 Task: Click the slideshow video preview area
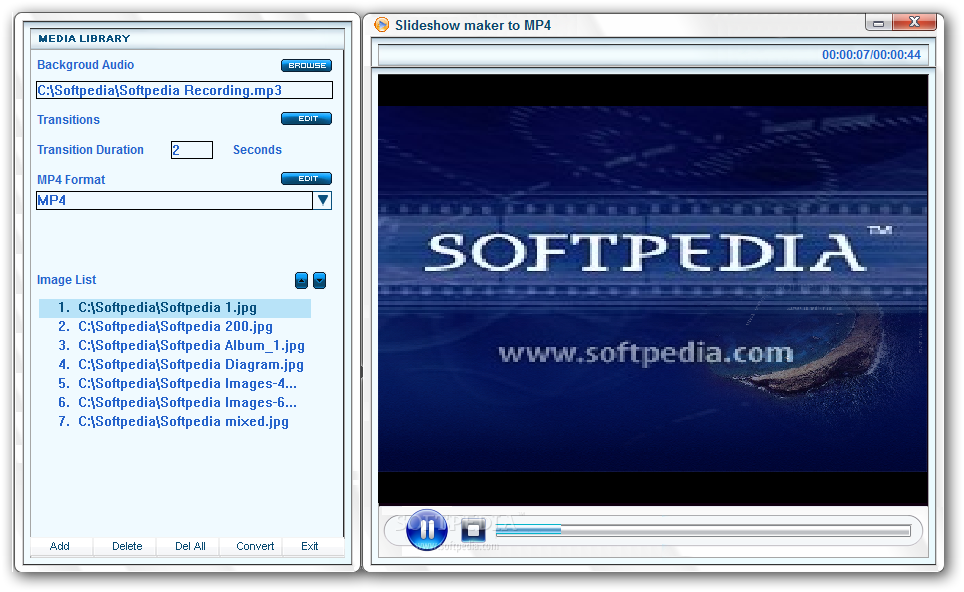[652, 290]
